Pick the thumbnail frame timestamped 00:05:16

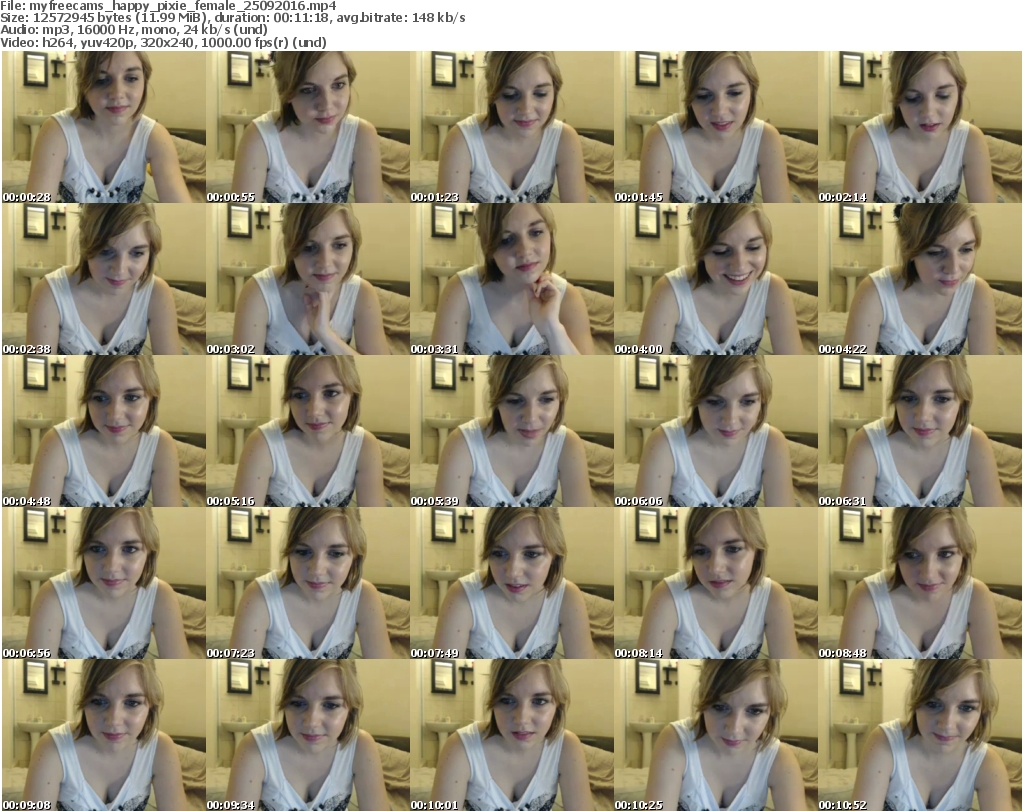(308, 431)
